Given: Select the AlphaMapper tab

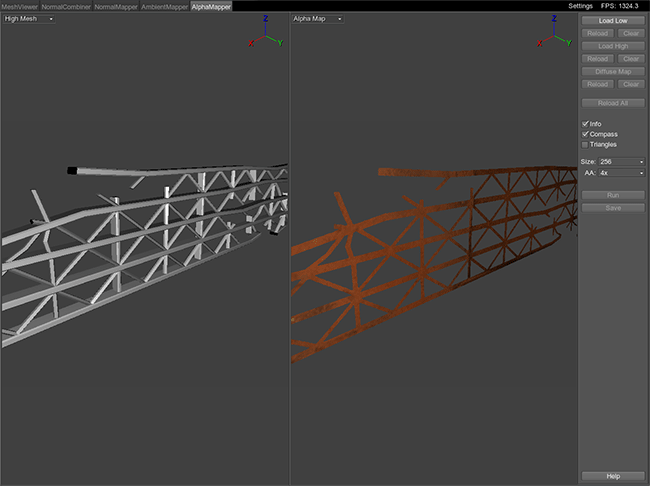Looking at the screenshot, I should 212,6.
